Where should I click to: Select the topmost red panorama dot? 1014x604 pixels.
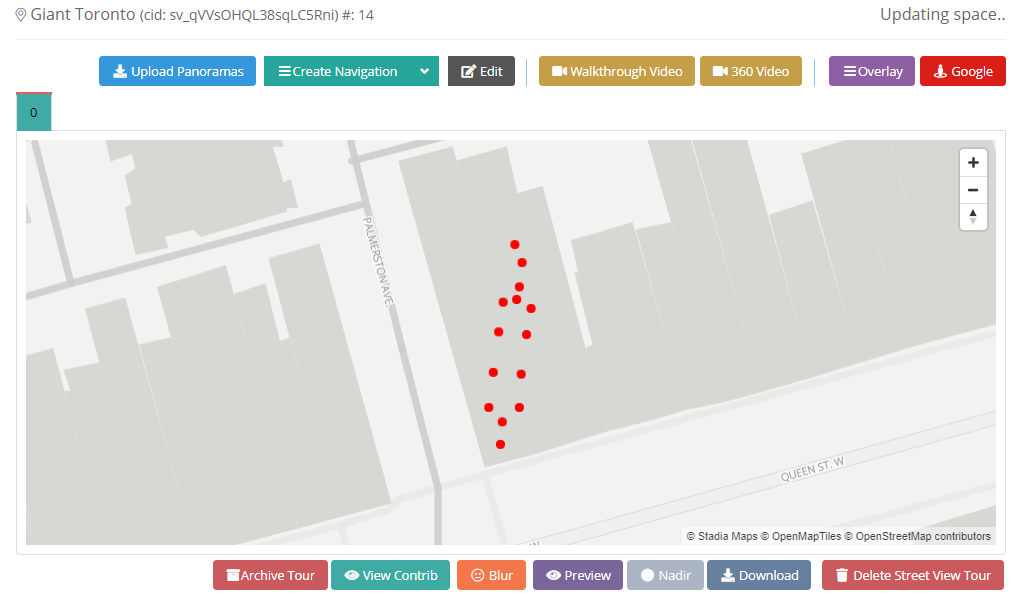pyautogui.click(x=515, y=244)
